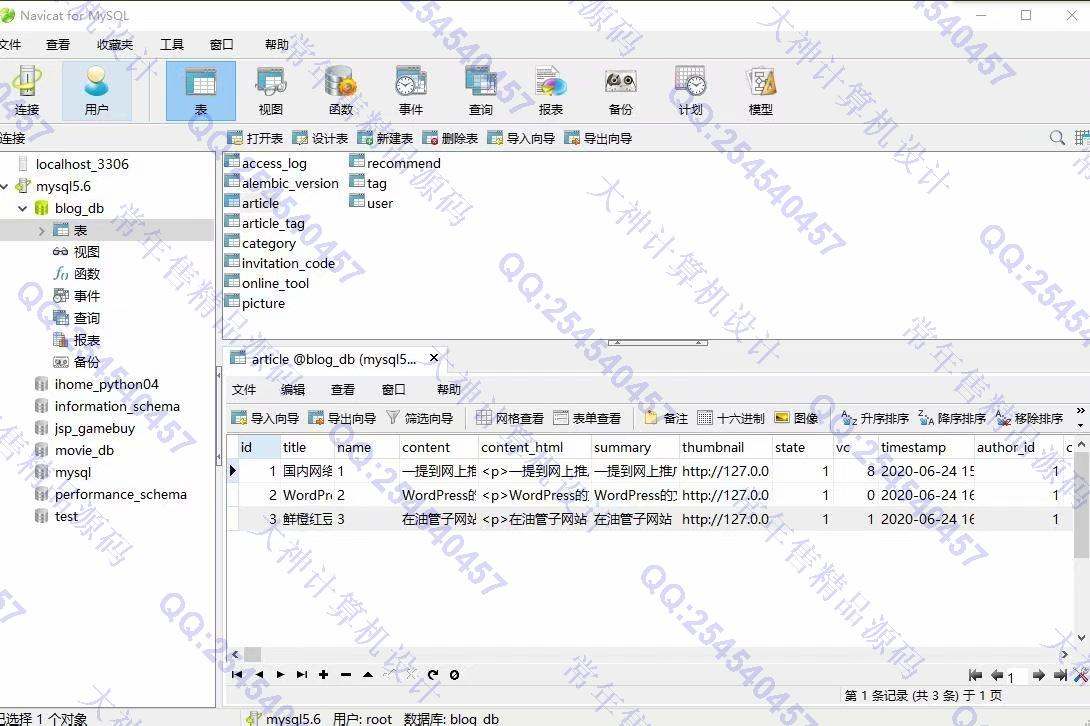Click 打开表 open table button

click(254, 138)
